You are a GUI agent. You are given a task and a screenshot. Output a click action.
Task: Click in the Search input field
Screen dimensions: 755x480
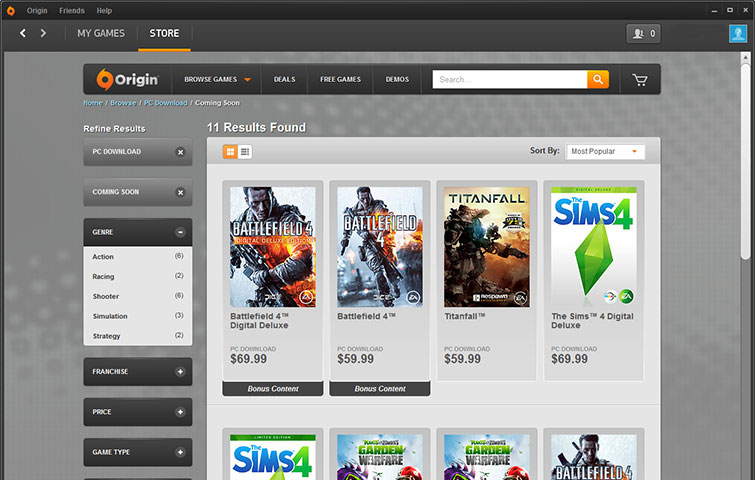click(509, 79)
